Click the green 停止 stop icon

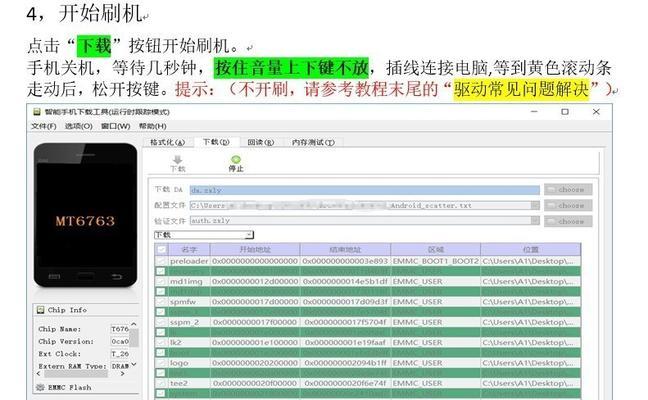236,159
